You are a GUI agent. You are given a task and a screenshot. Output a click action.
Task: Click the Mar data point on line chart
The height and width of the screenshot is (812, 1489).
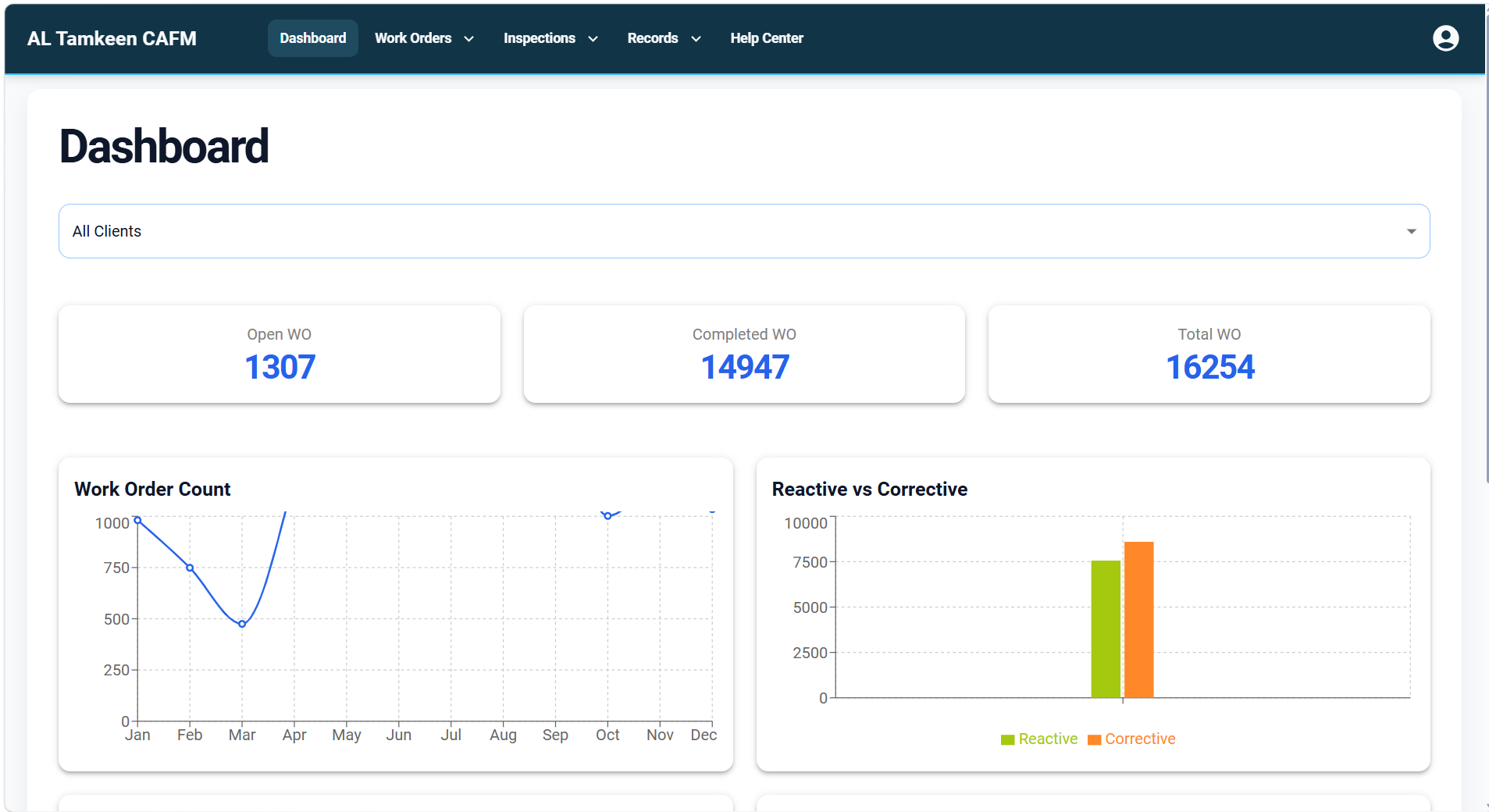(242, 624)
